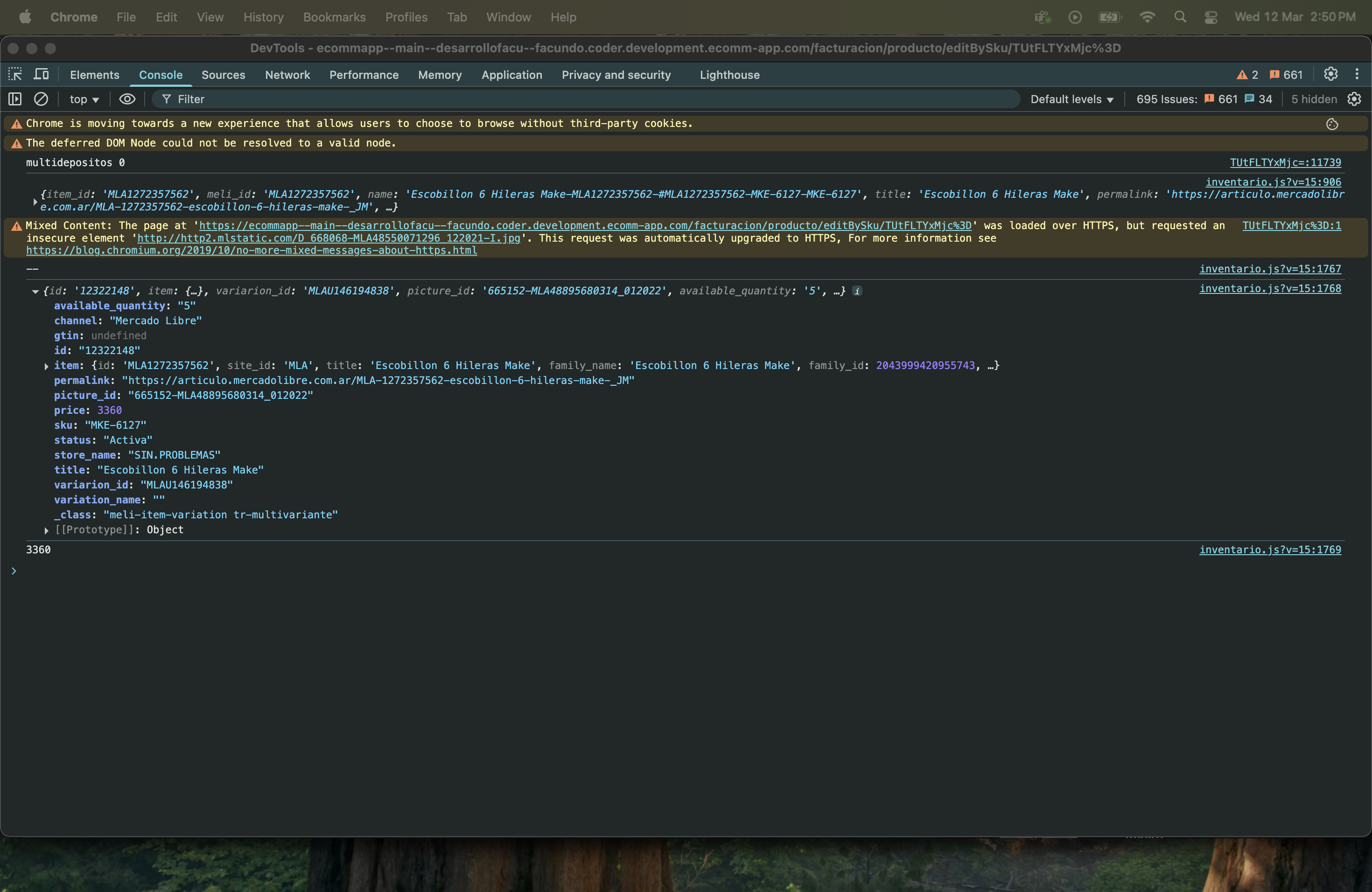This screenshot has height=892, width=1372.
Task: Open Spotlight search in the menu bar
Action: pyautogui.click(x=1180, y=17)
